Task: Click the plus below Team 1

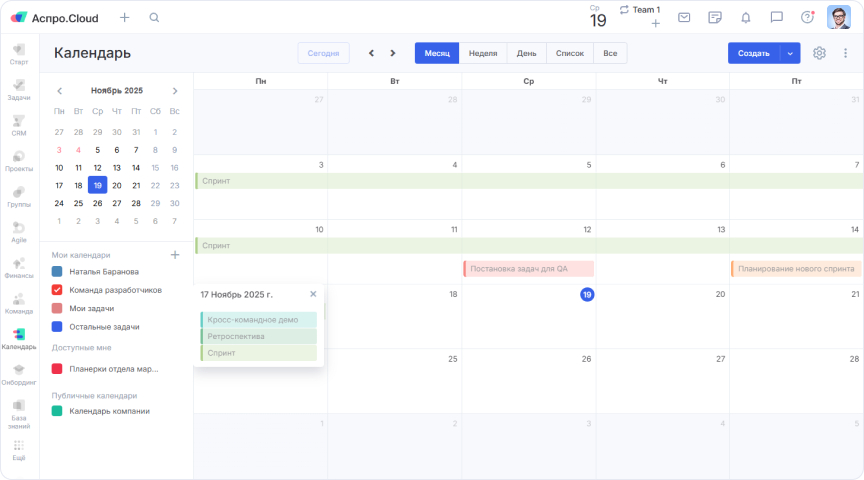Action: [x=656, y=24]
